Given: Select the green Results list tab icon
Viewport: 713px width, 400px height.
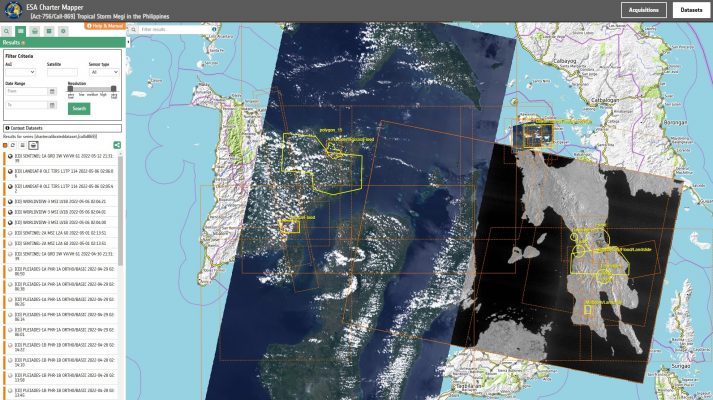Looking at the screenshot, I should (x=20, y=31).
